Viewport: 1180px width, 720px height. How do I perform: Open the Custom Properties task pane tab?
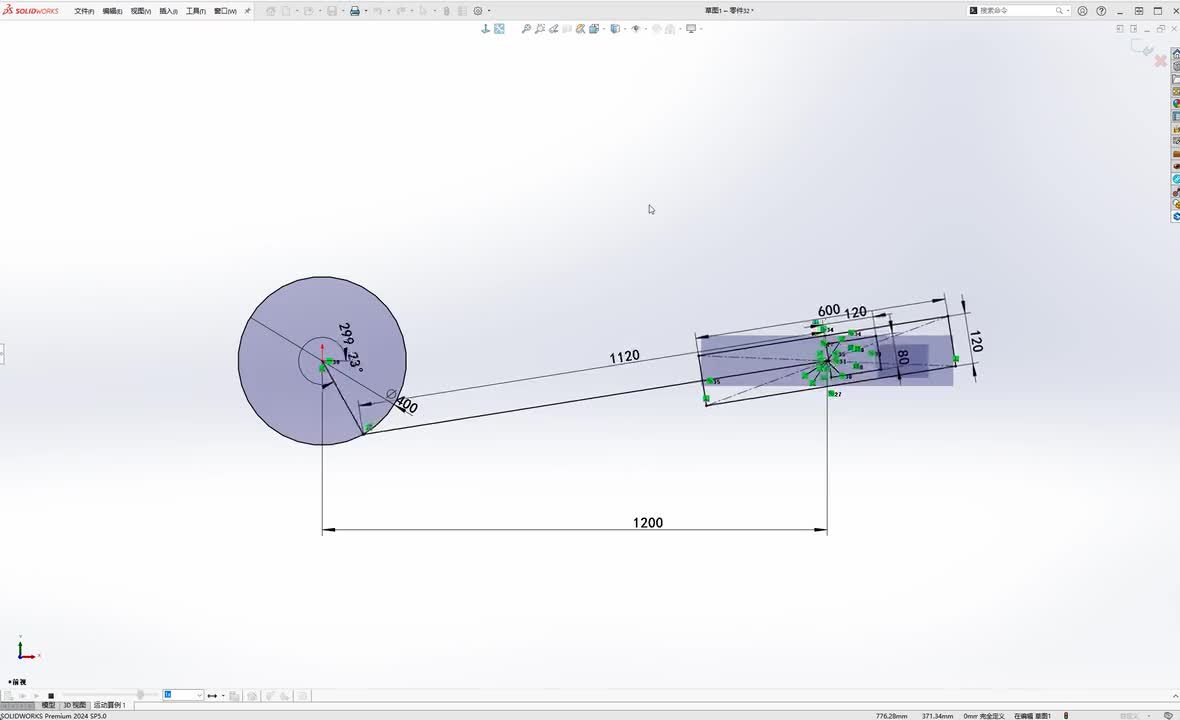pyautogui.click(x=1175, y=117)
